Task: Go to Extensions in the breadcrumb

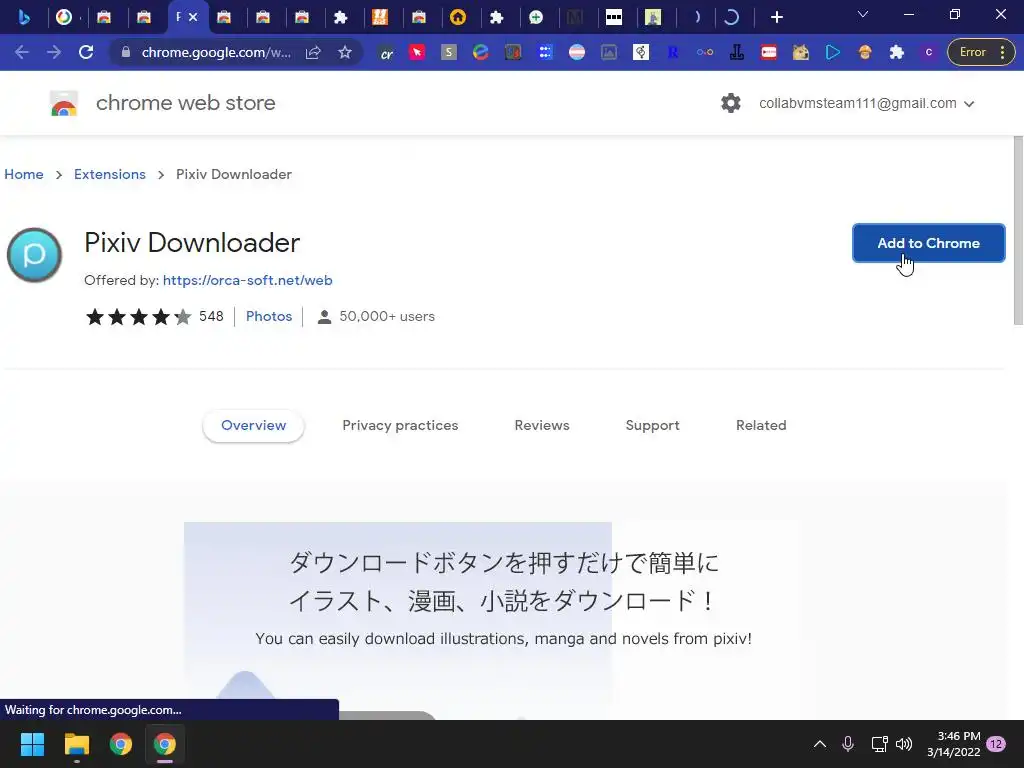Action: click(x=110, y=174)
